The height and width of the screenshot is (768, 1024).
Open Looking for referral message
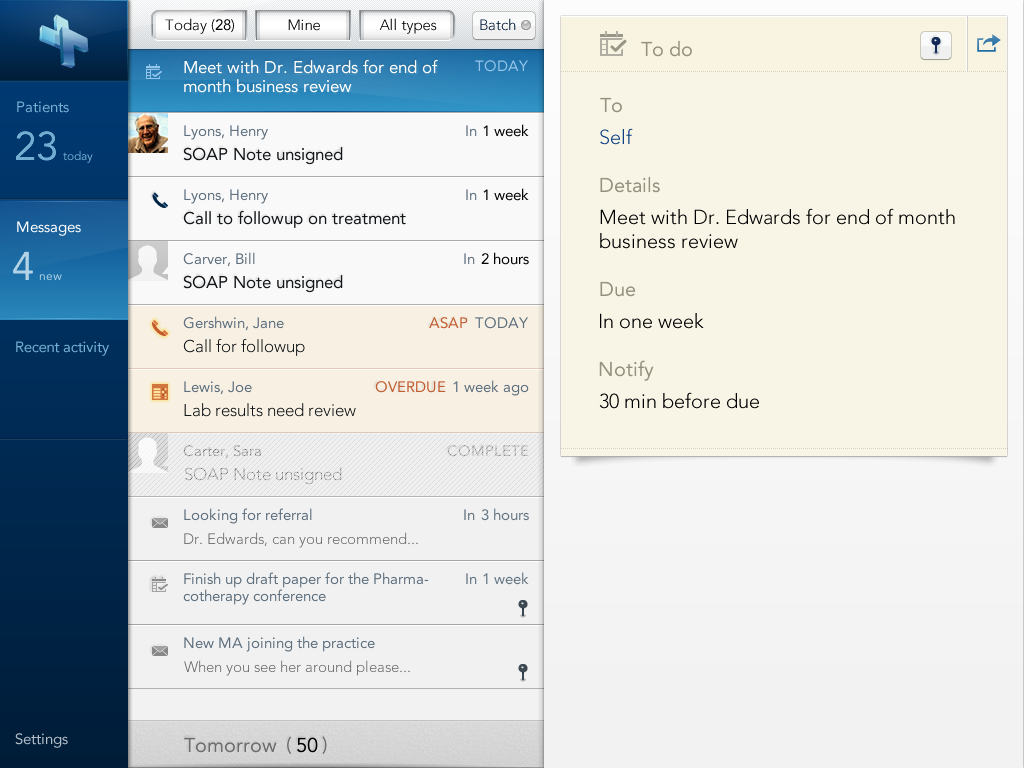(x=336, y=528)
